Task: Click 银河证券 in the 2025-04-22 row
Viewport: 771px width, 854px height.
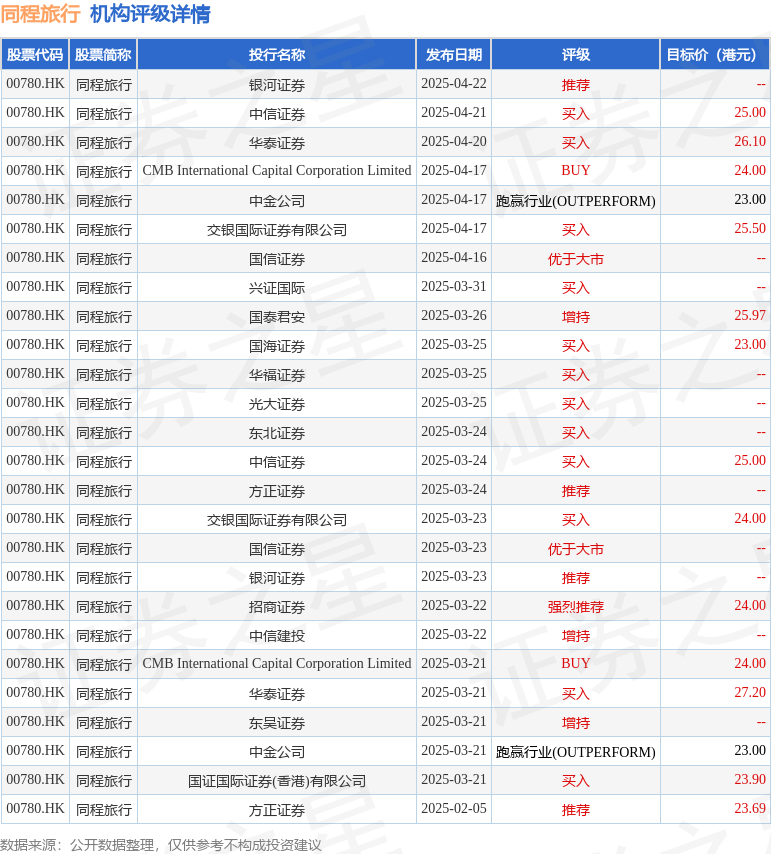Action: [x=277, y=85]
